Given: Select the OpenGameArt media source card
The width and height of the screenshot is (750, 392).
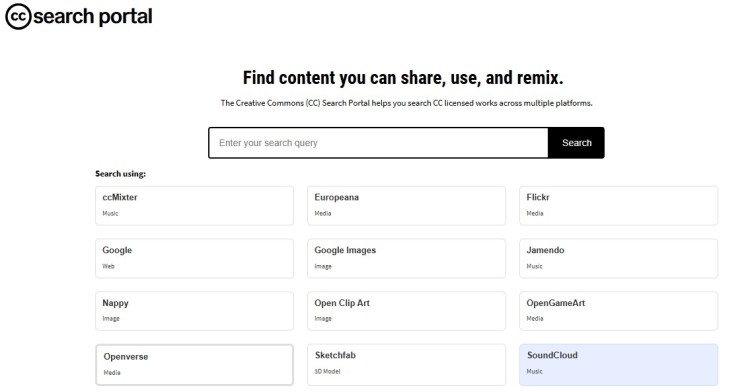Looking at the screenshot, I should coord(618,311).
